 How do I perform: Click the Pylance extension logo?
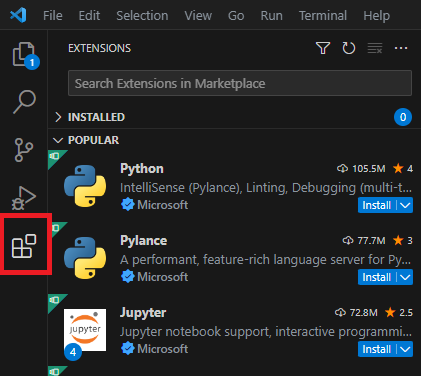[85, 258]
